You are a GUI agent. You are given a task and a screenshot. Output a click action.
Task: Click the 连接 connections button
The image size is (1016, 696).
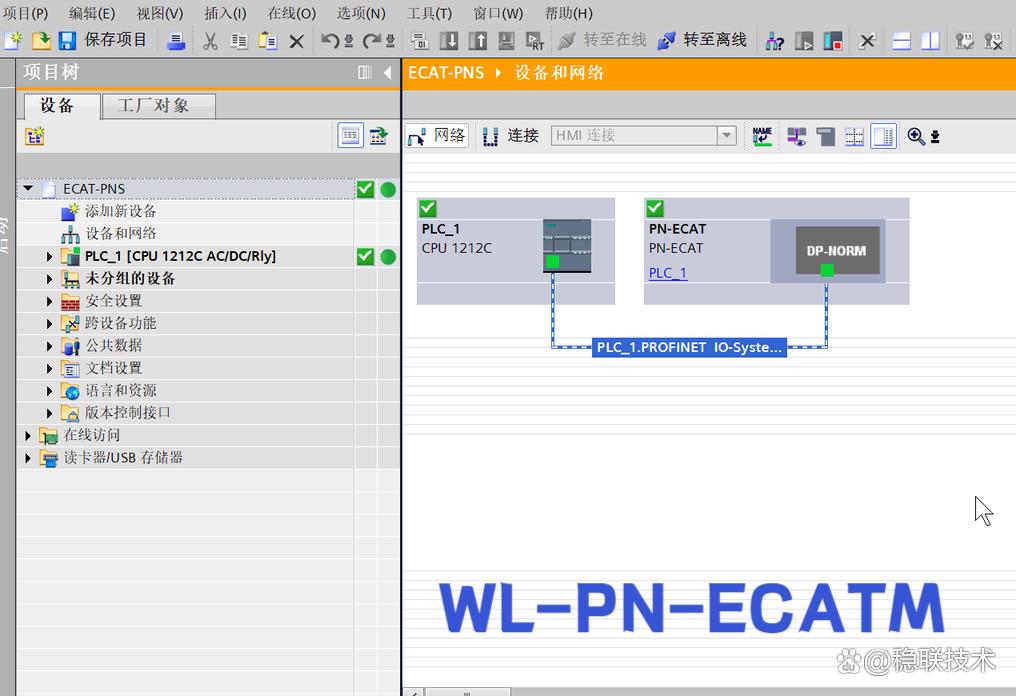511,135
